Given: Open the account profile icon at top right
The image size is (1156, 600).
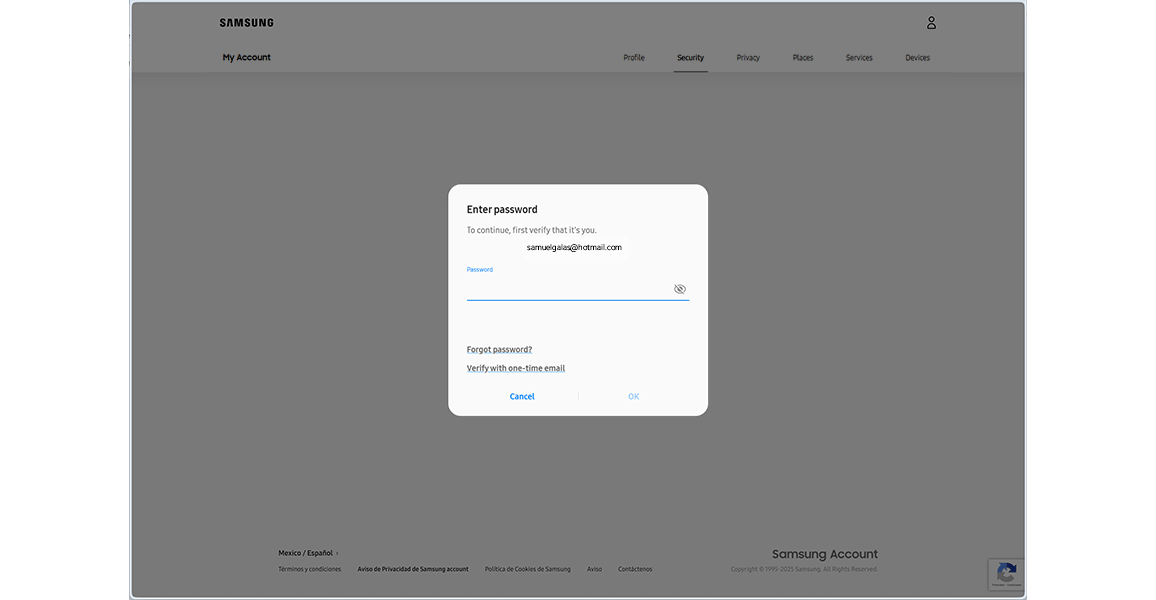Looking at the screenshot, I should tap(931, 22).
